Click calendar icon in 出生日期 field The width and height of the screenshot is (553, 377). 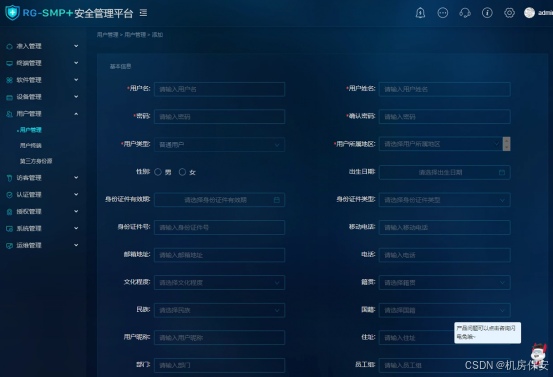[502, 172]
